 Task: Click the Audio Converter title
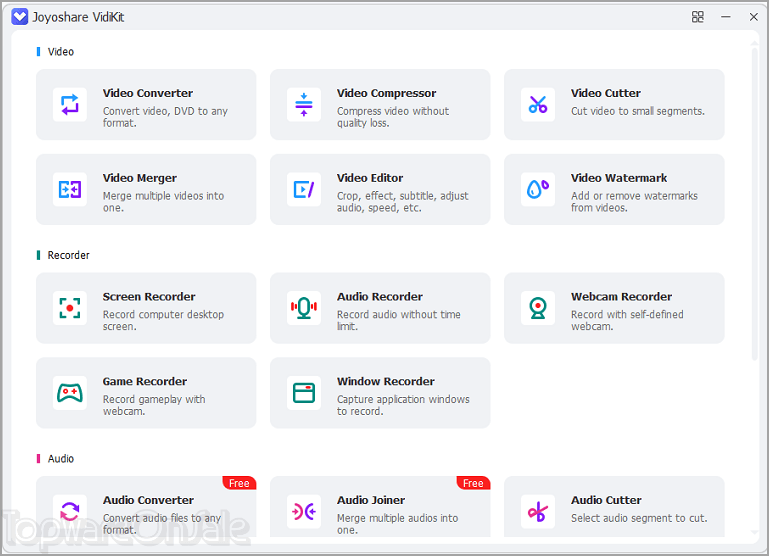pos(148,500)
